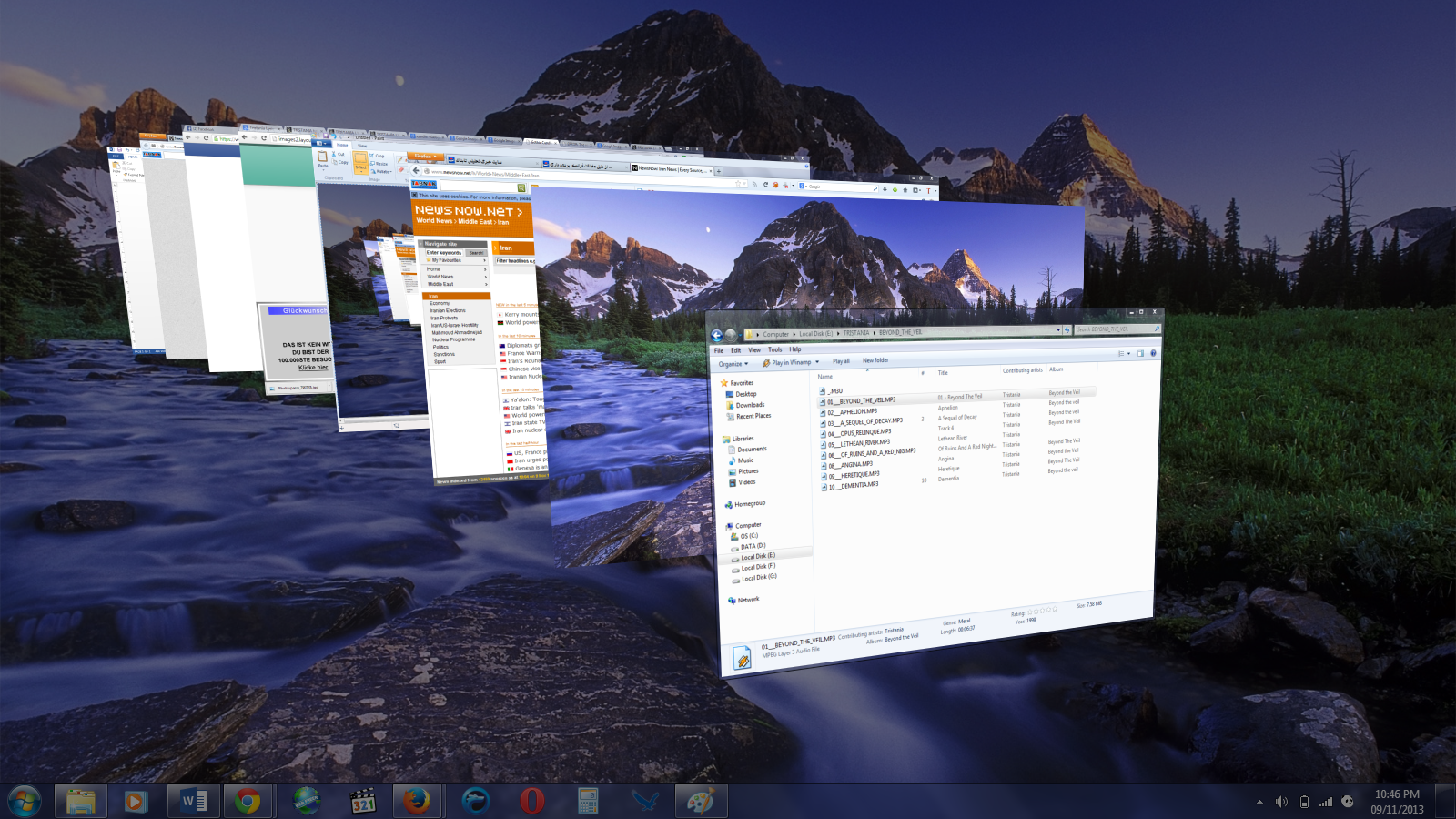Create a New folder in Explorer

coord(875,360)
